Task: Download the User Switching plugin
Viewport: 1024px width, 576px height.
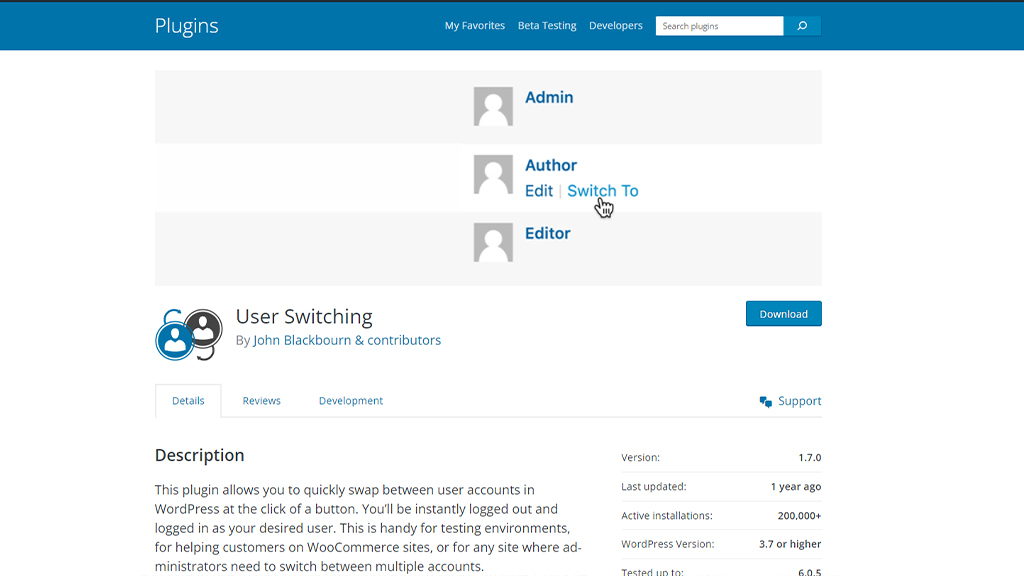Action: tap(783, 313)
